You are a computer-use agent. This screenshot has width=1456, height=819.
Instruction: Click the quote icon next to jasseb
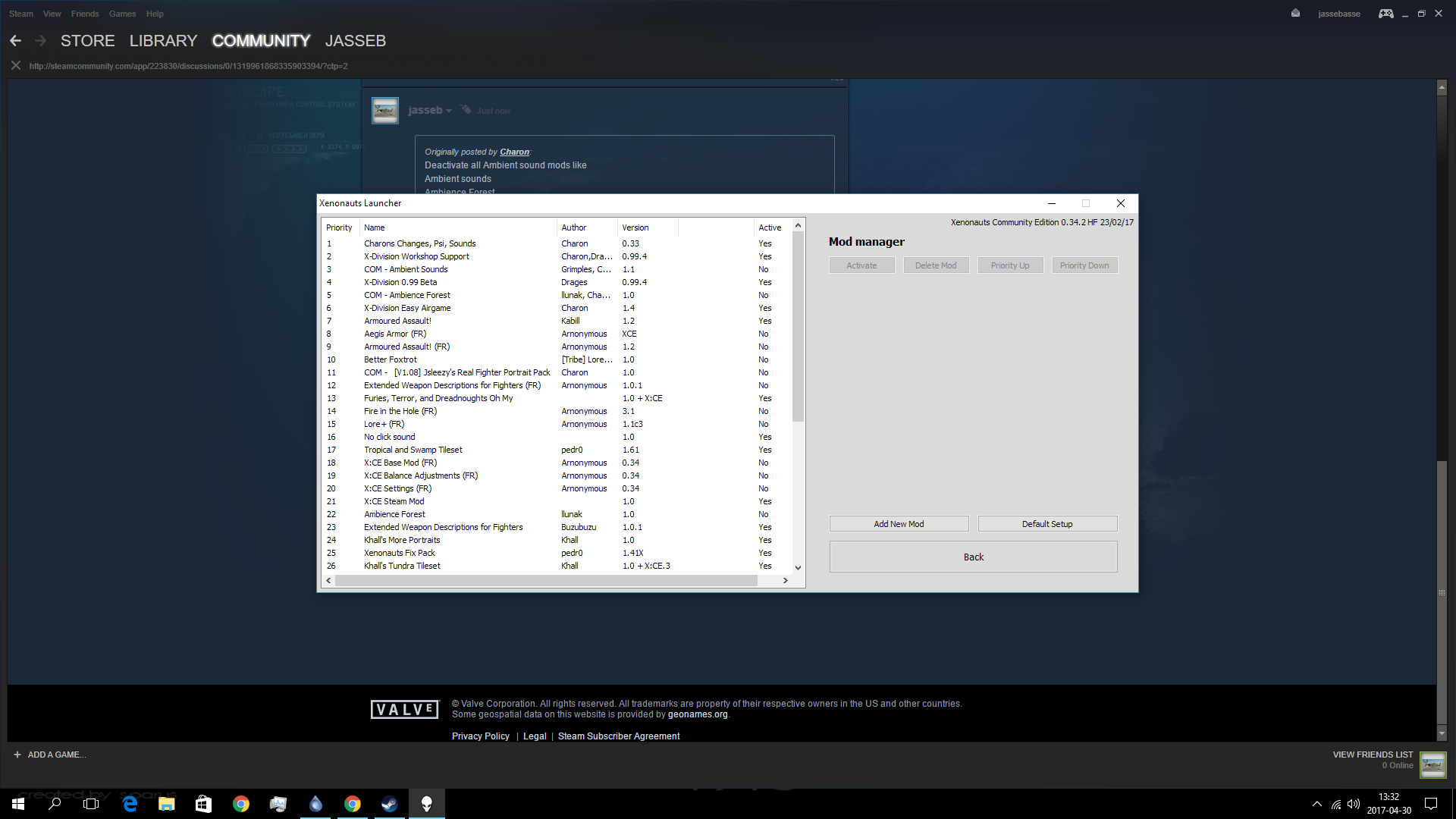point(466,110)
